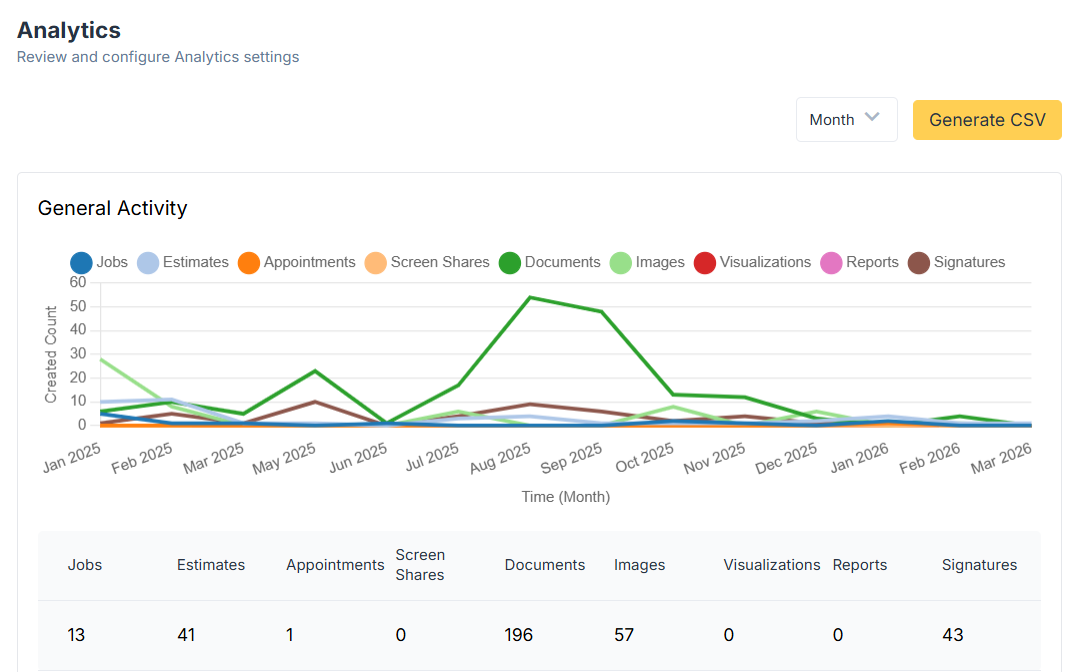This screenshot has width=1068, height=672.
Task: Select the Estimates total value 41
Action: coord(186,635)
